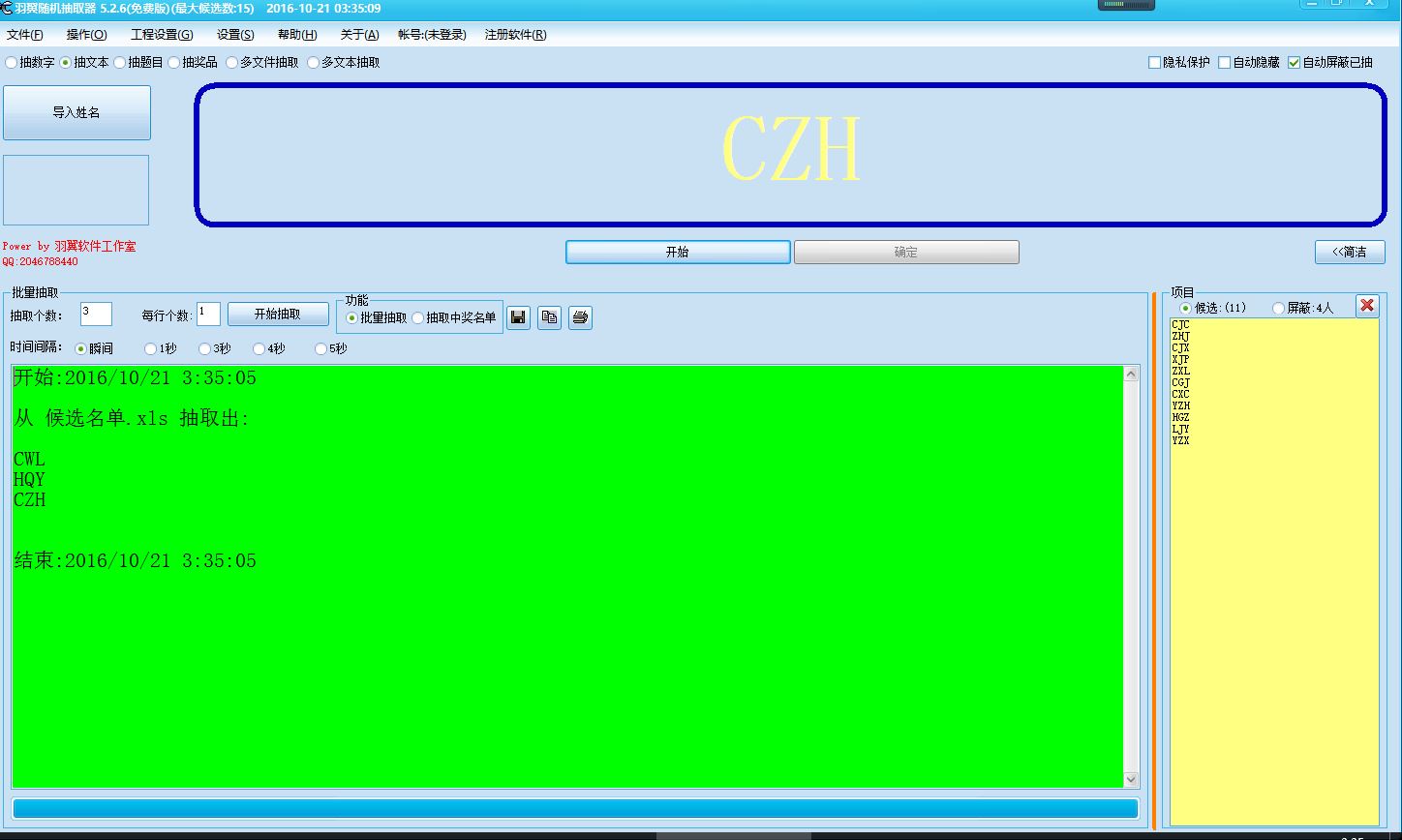The image size is (1402, 840).
Task: Open the 帐号:(未登录) menu
Action: point(432,35)
